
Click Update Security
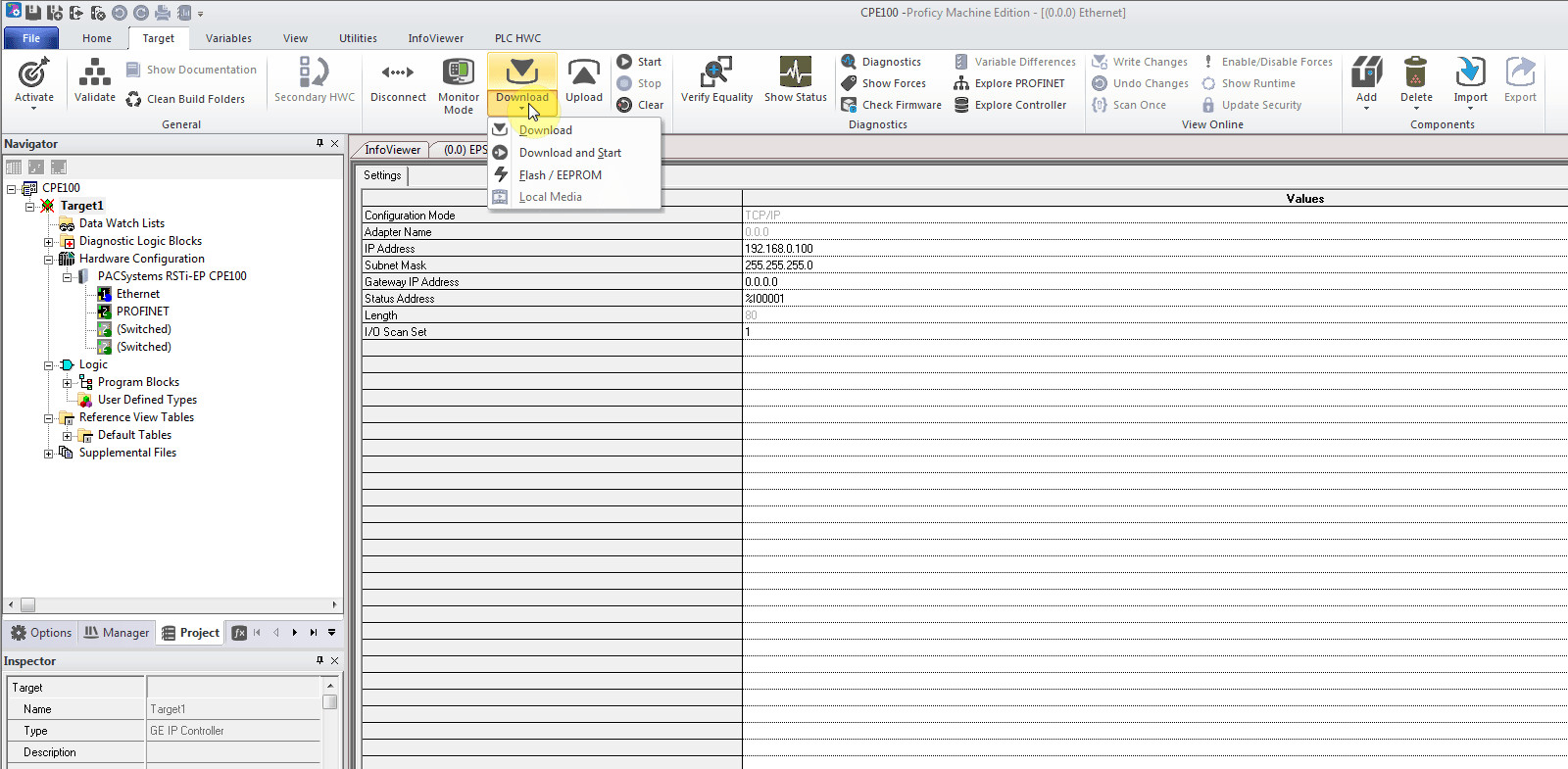pyautogui.click(x=1251, y=105)
